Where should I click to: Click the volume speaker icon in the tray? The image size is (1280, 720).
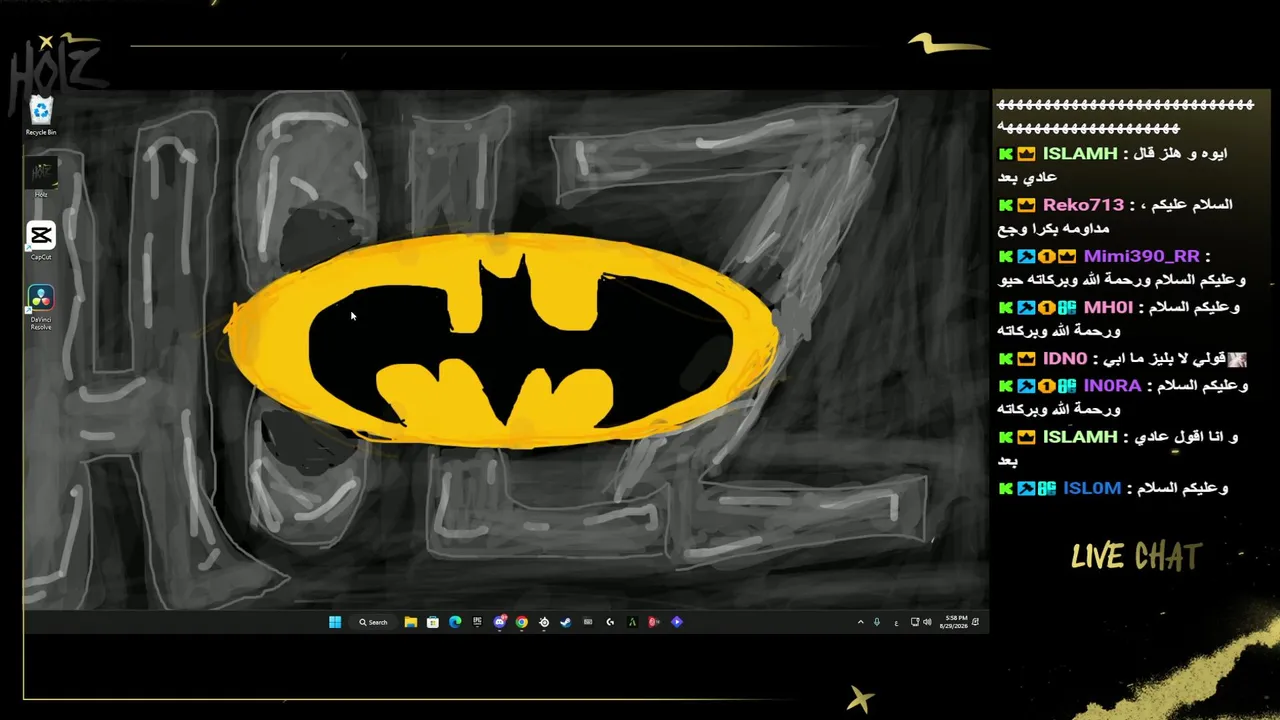927,622
